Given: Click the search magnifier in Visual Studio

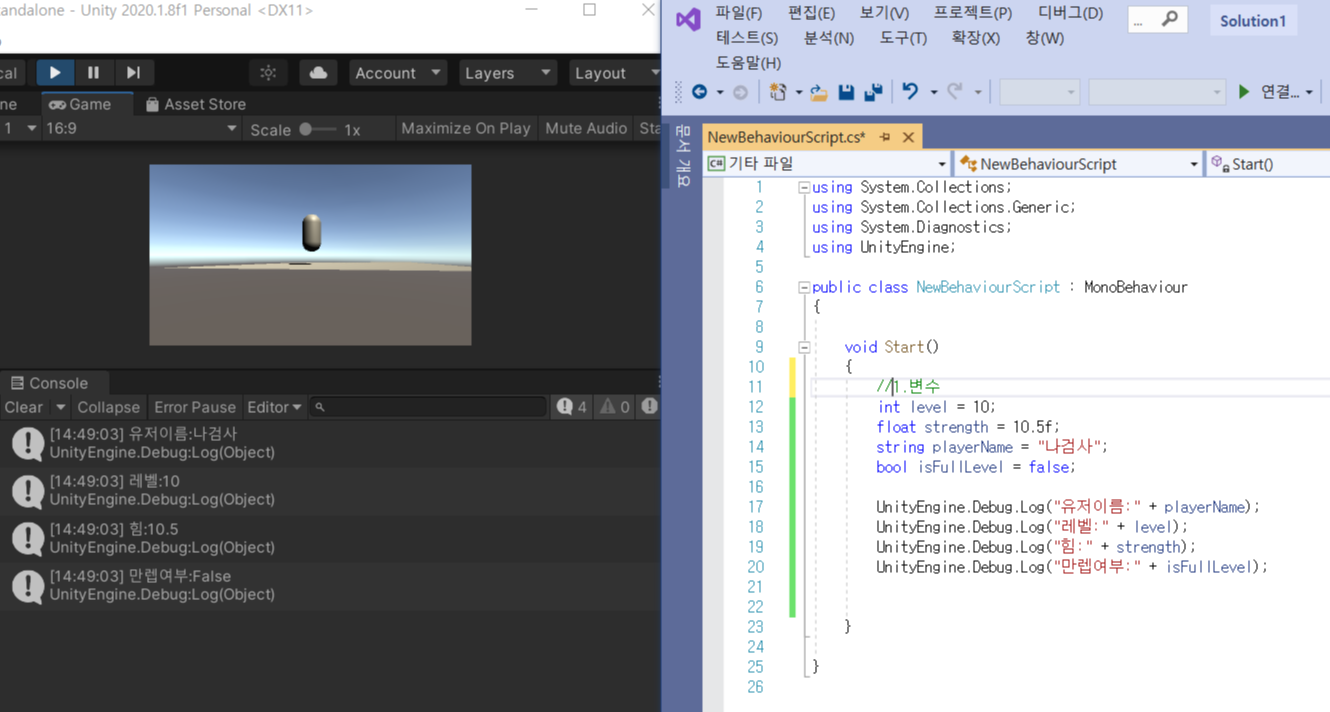Looking at the screenshot, I should 1169,19.
